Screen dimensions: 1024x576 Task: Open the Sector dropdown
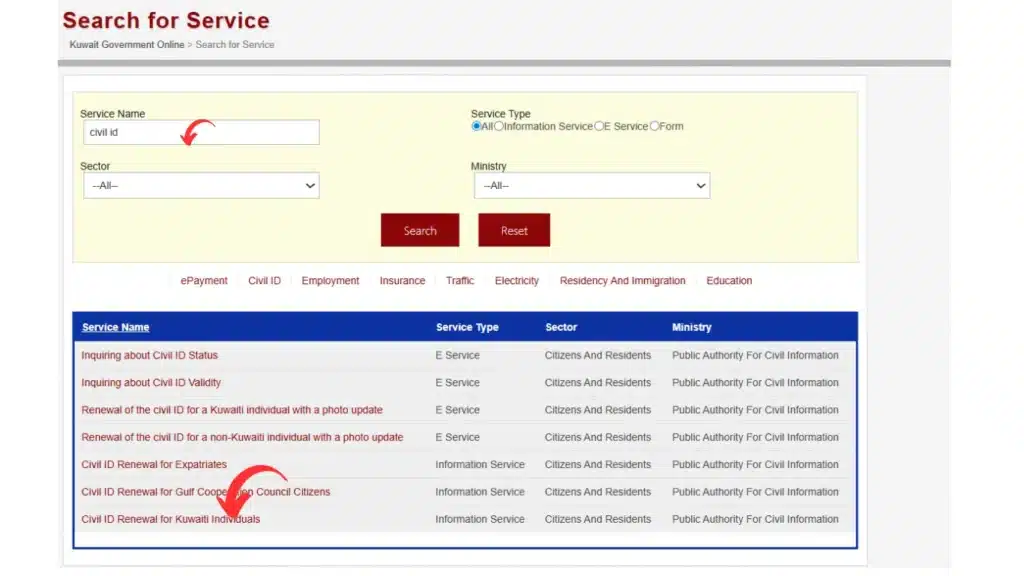[x=200, y=185]
